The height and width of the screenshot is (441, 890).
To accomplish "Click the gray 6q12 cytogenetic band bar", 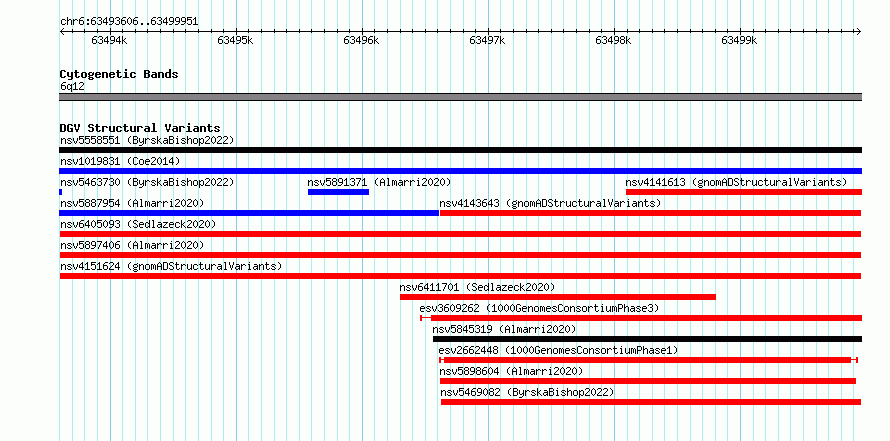I will pos(460,97).
